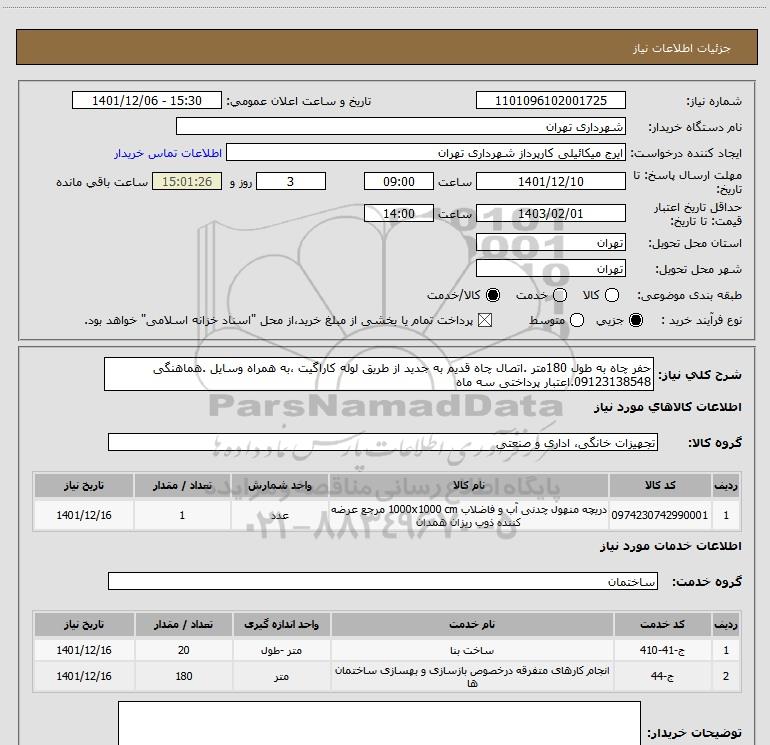This screenshot has height=745, width=770.
Task: Click goods code 0974230742990001 cell
Action: [660, 515]
